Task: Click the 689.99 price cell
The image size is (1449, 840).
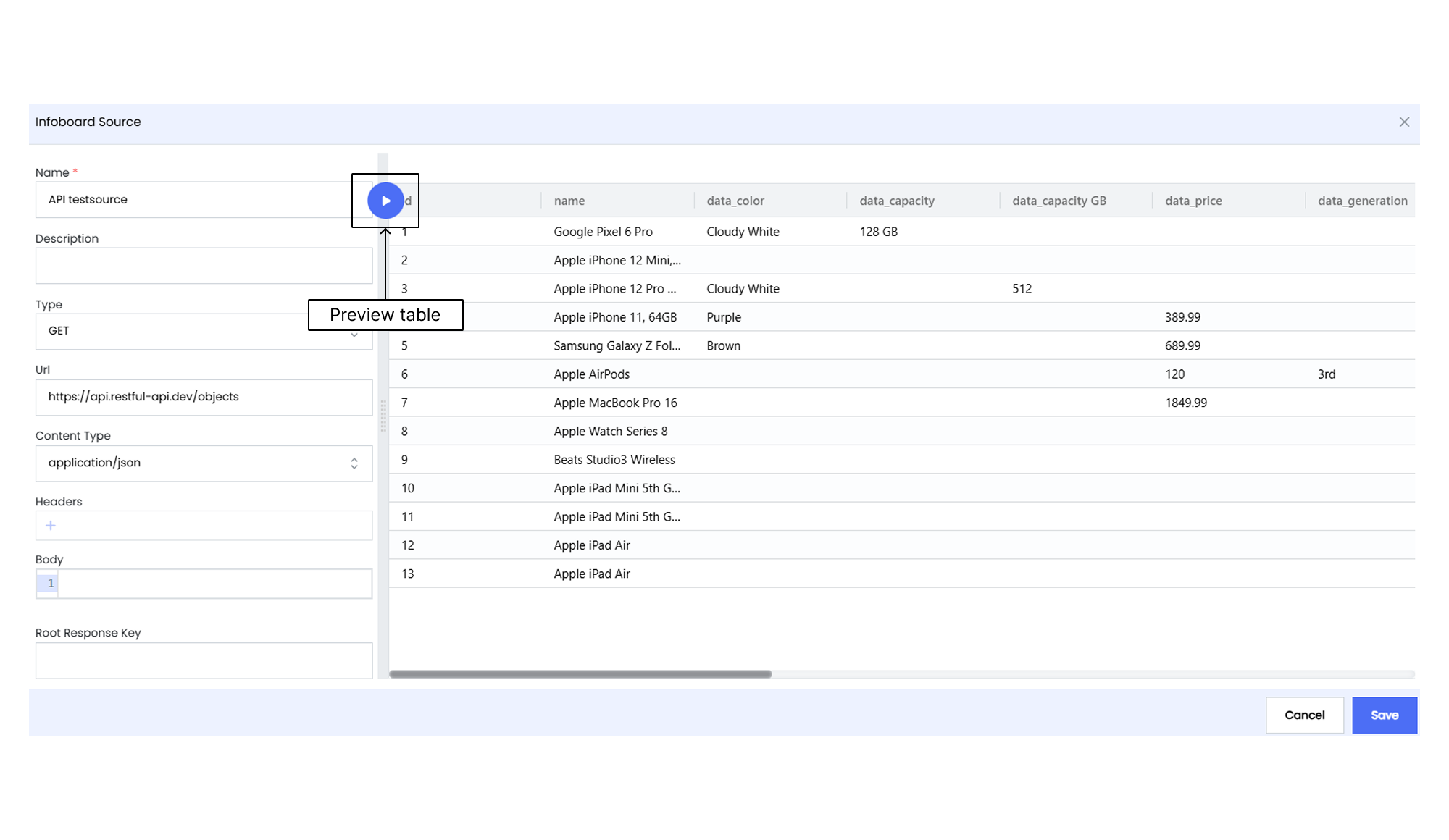Action: [x=1229, y=346]
